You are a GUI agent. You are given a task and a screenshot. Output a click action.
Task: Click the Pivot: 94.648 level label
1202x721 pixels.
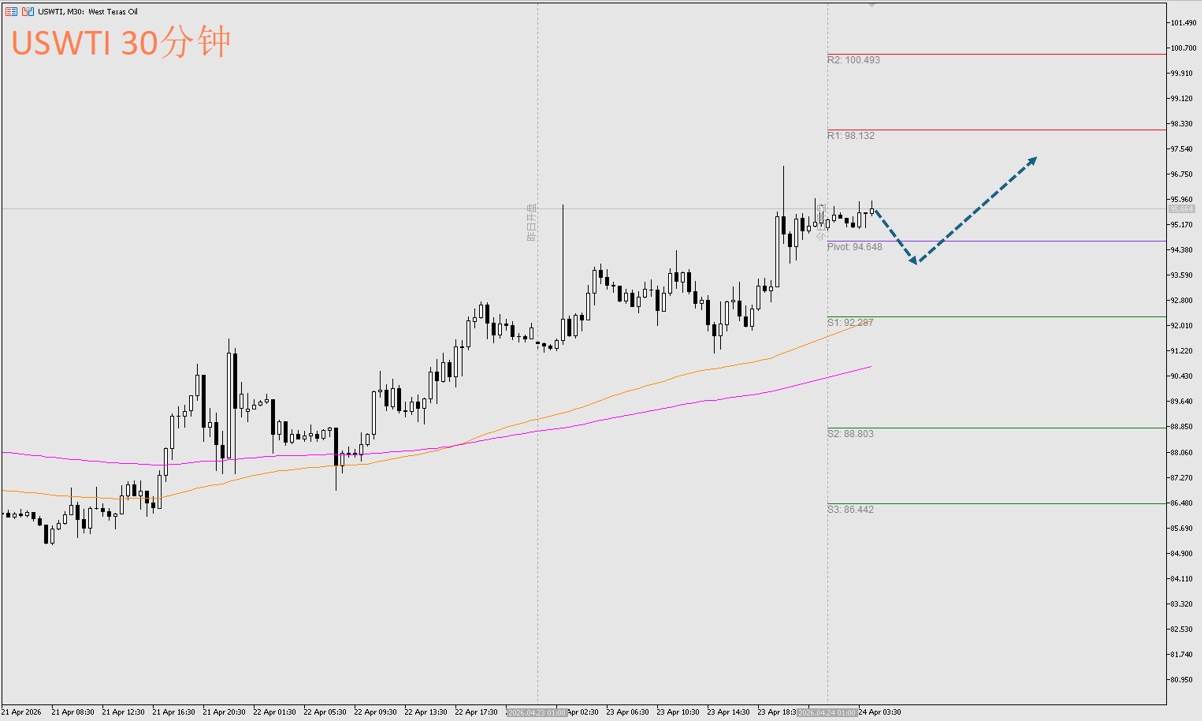tap(854, 246)
